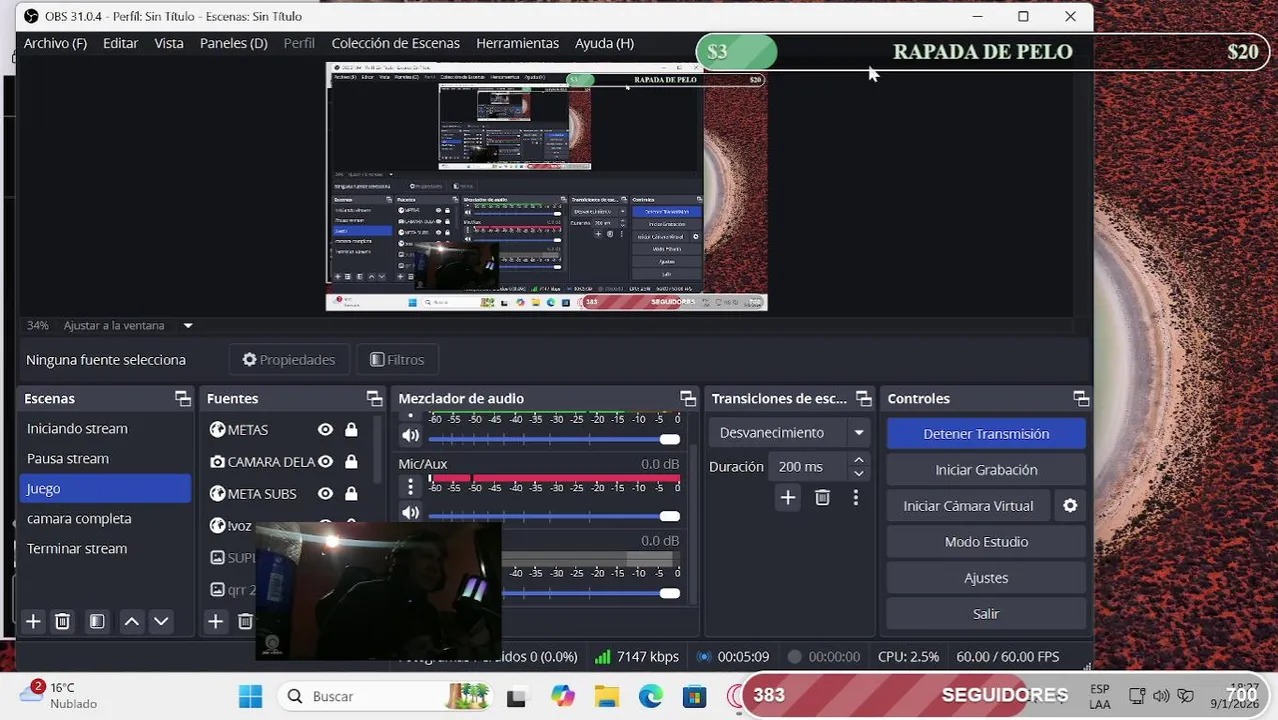Click Detener Transmisión
This screenshot has width=1278, height=720.
[x=986, y=433]
